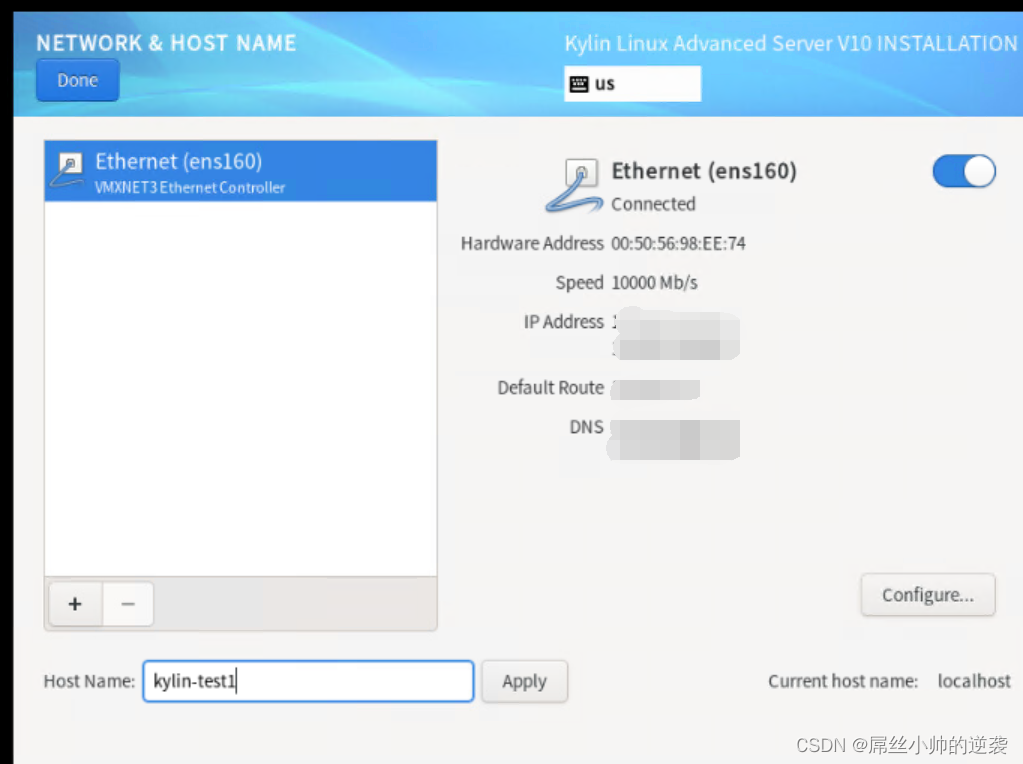Click the VMXNET3 Ethernet Controller subtitle
Screen dimensions: 1023x764
(190, 188)
